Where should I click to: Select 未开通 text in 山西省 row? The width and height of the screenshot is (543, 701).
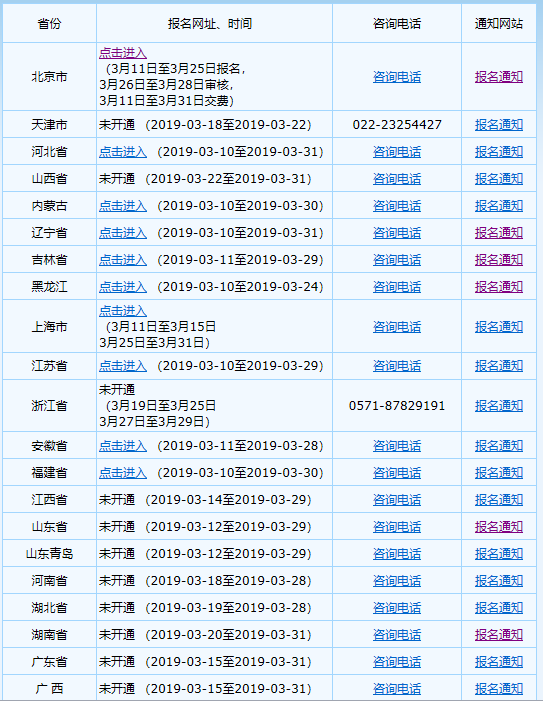click(117, 178)
